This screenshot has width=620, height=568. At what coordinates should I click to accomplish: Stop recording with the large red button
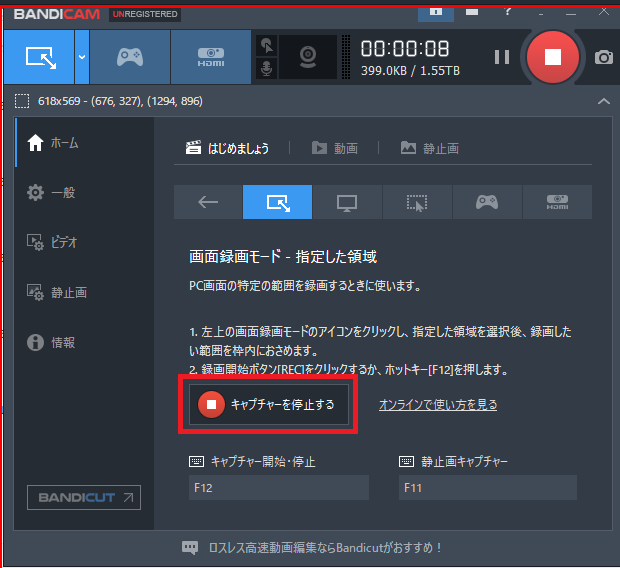553,57
